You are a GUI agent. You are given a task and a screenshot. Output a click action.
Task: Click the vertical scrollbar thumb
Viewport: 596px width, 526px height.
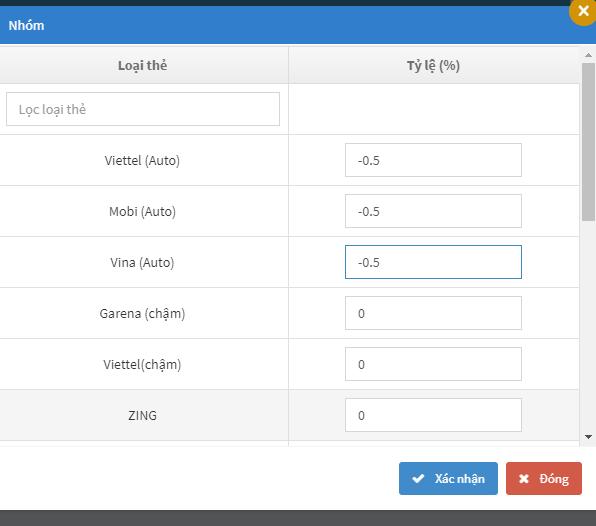588,141
